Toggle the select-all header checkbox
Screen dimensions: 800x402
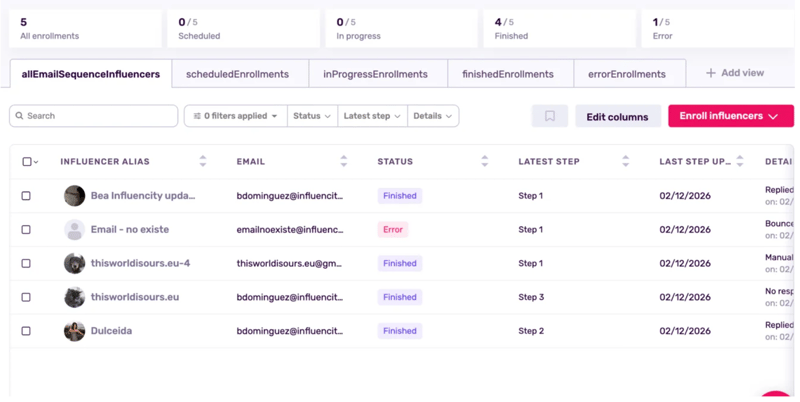click(27, 162)
